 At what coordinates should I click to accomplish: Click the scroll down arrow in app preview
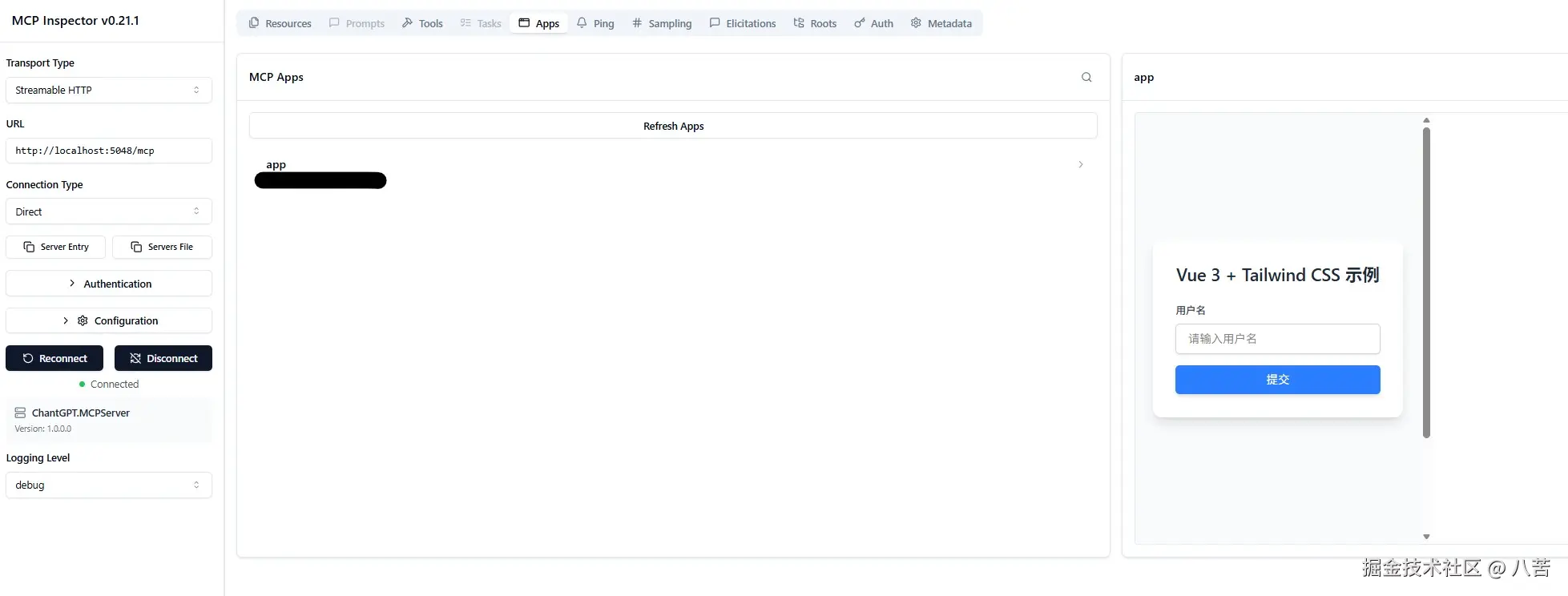(1426, 537)
